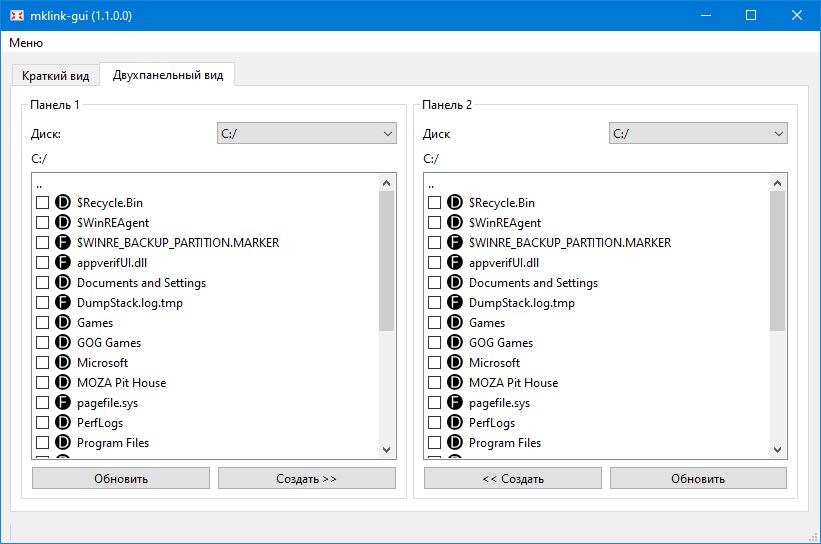Switch to the Краткий вид tab
This screenshot has height=544, width=821.
tap(56, 76)
